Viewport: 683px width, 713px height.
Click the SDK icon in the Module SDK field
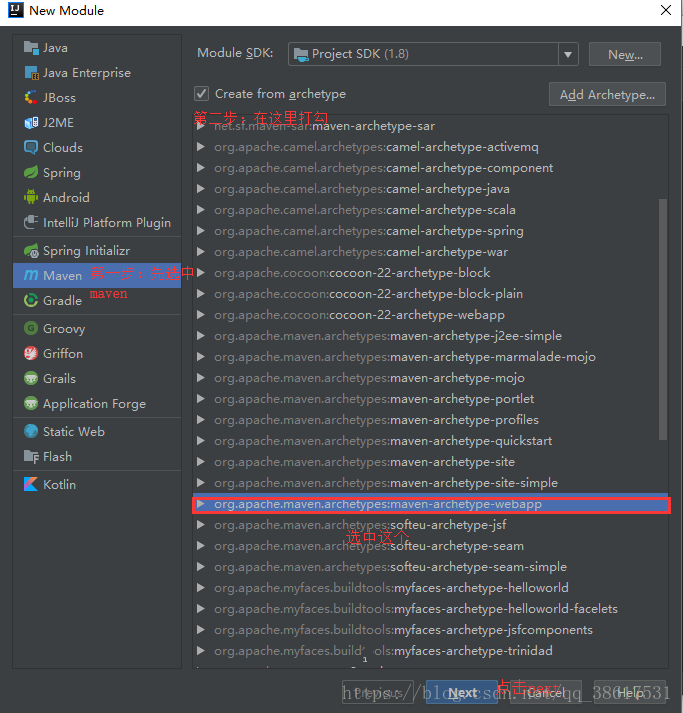click(x=301, y=54)
